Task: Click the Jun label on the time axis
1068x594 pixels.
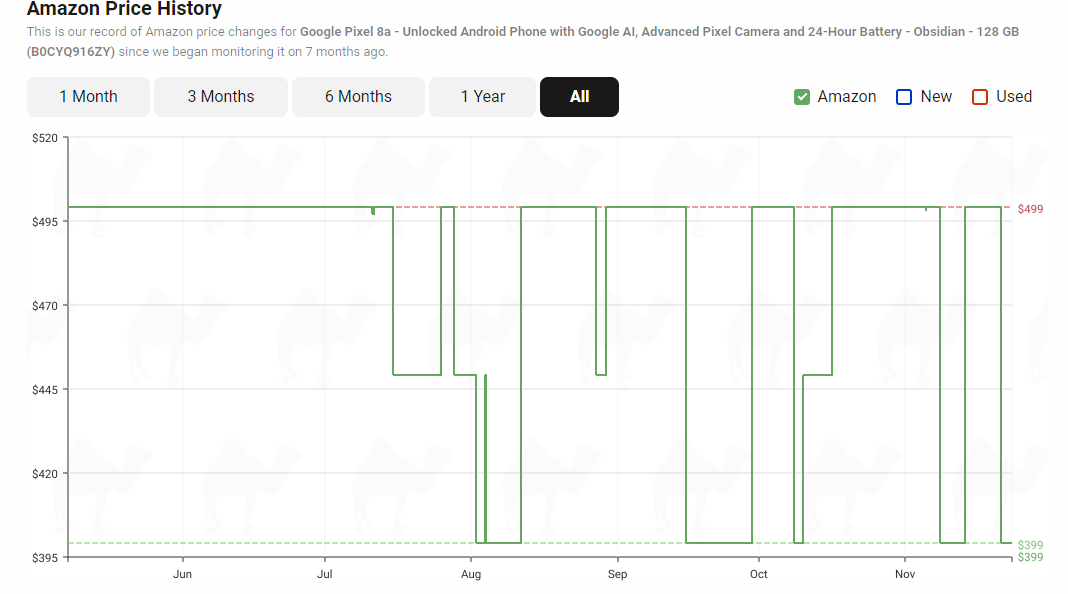Action: point(182,574)
